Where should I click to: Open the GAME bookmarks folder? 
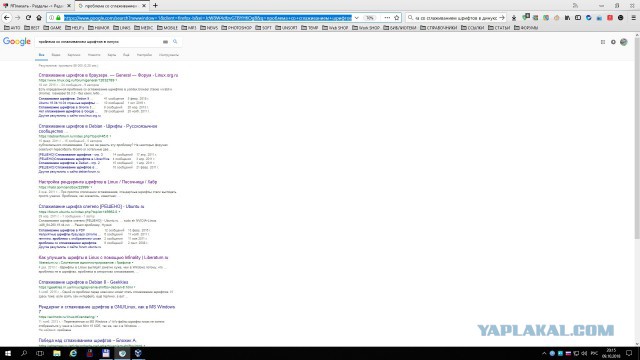tap(52, 28)
